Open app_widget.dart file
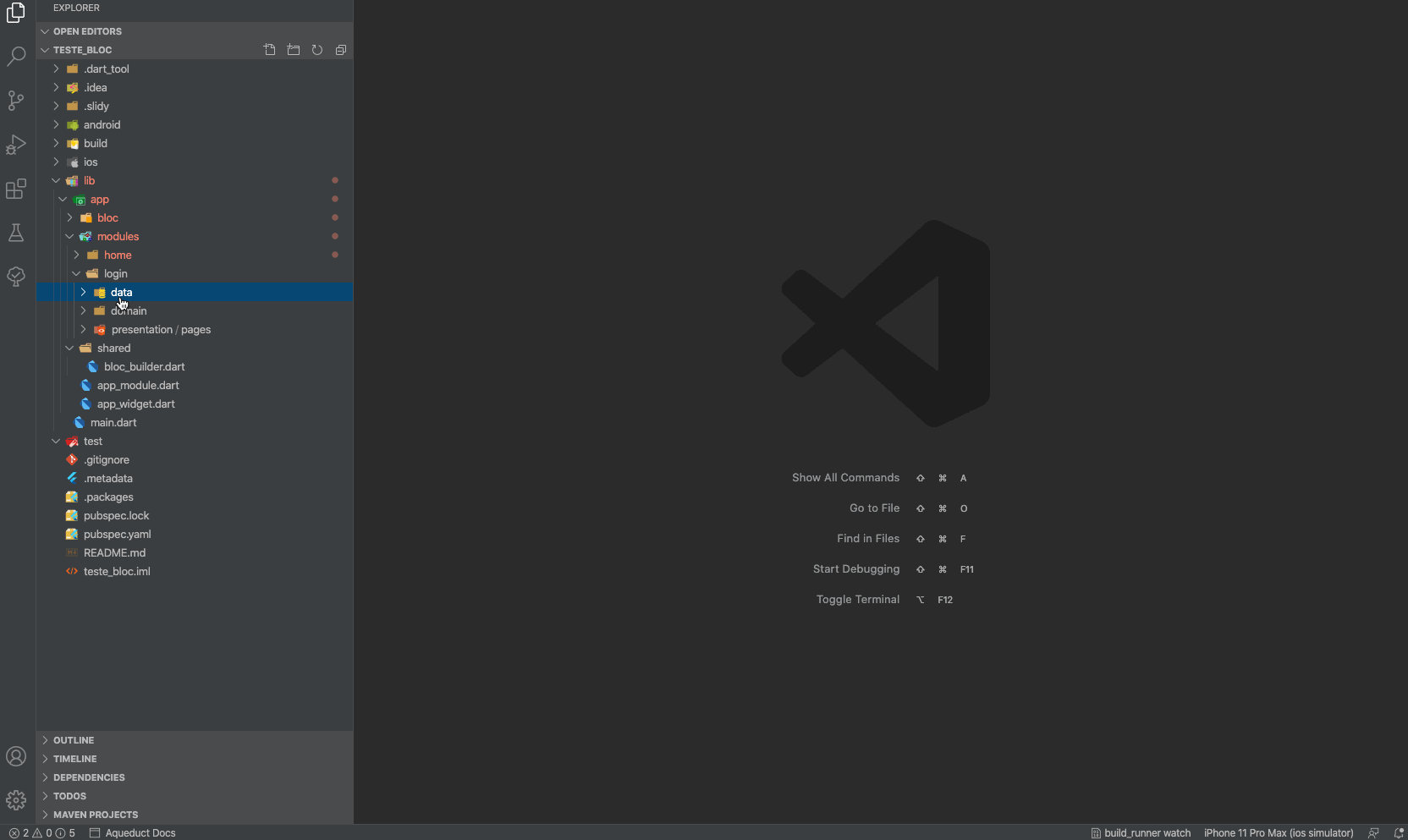The height and width of the screenshot is (840, 1408). (x=195, y=404)
